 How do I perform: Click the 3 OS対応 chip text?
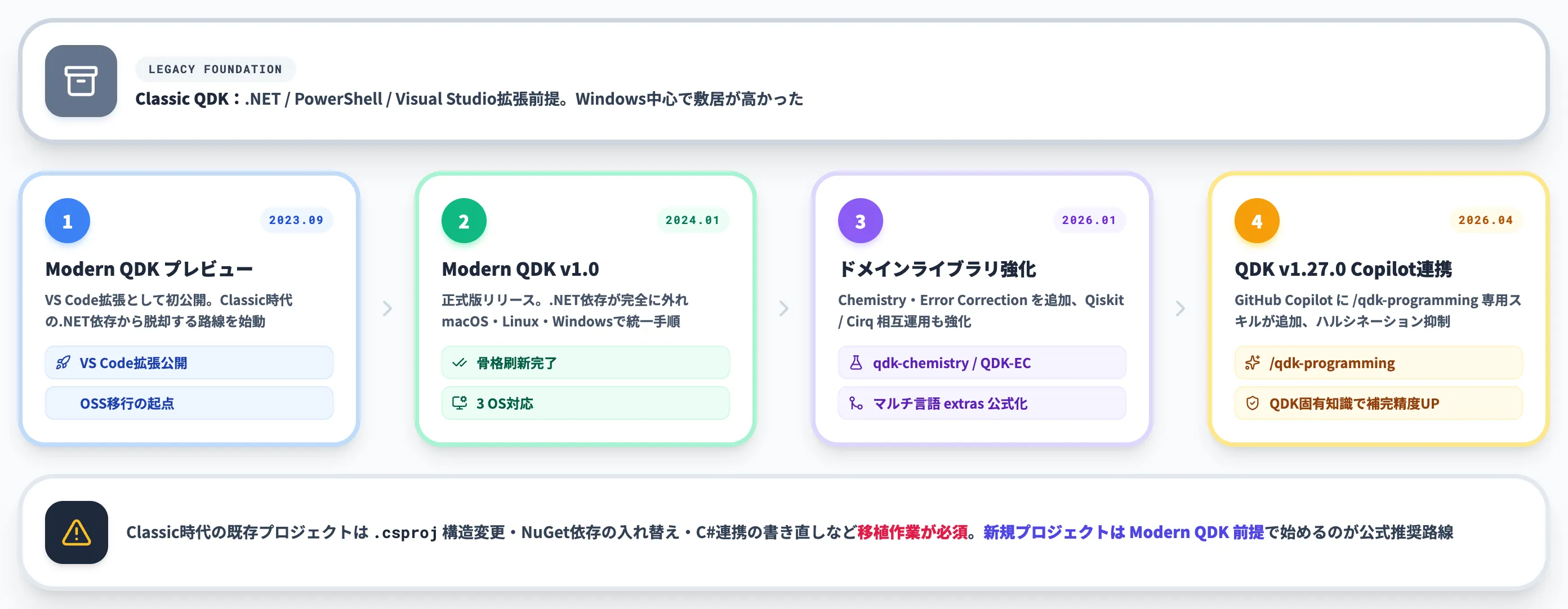click(x=505, y=404)
